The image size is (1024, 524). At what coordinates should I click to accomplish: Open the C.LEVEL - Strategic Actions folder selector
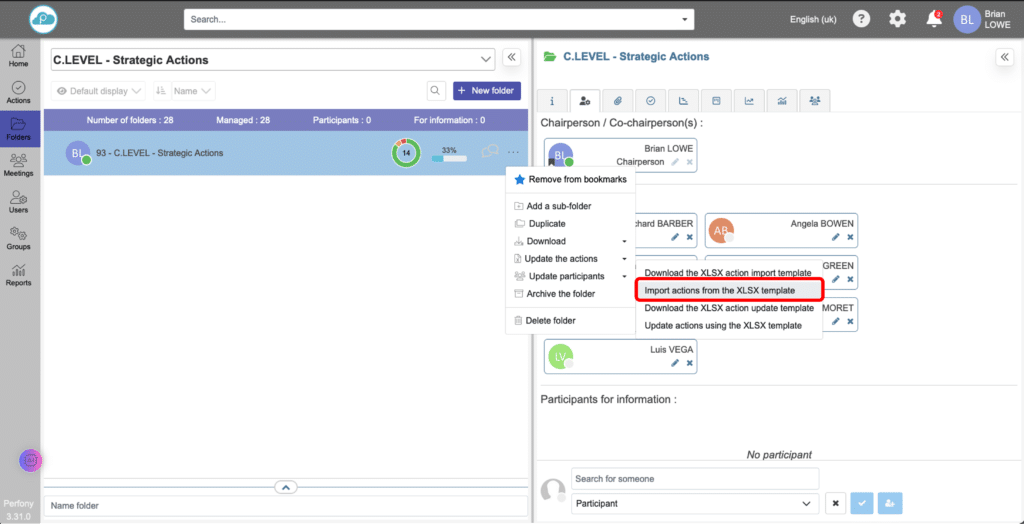click(272, 60)
